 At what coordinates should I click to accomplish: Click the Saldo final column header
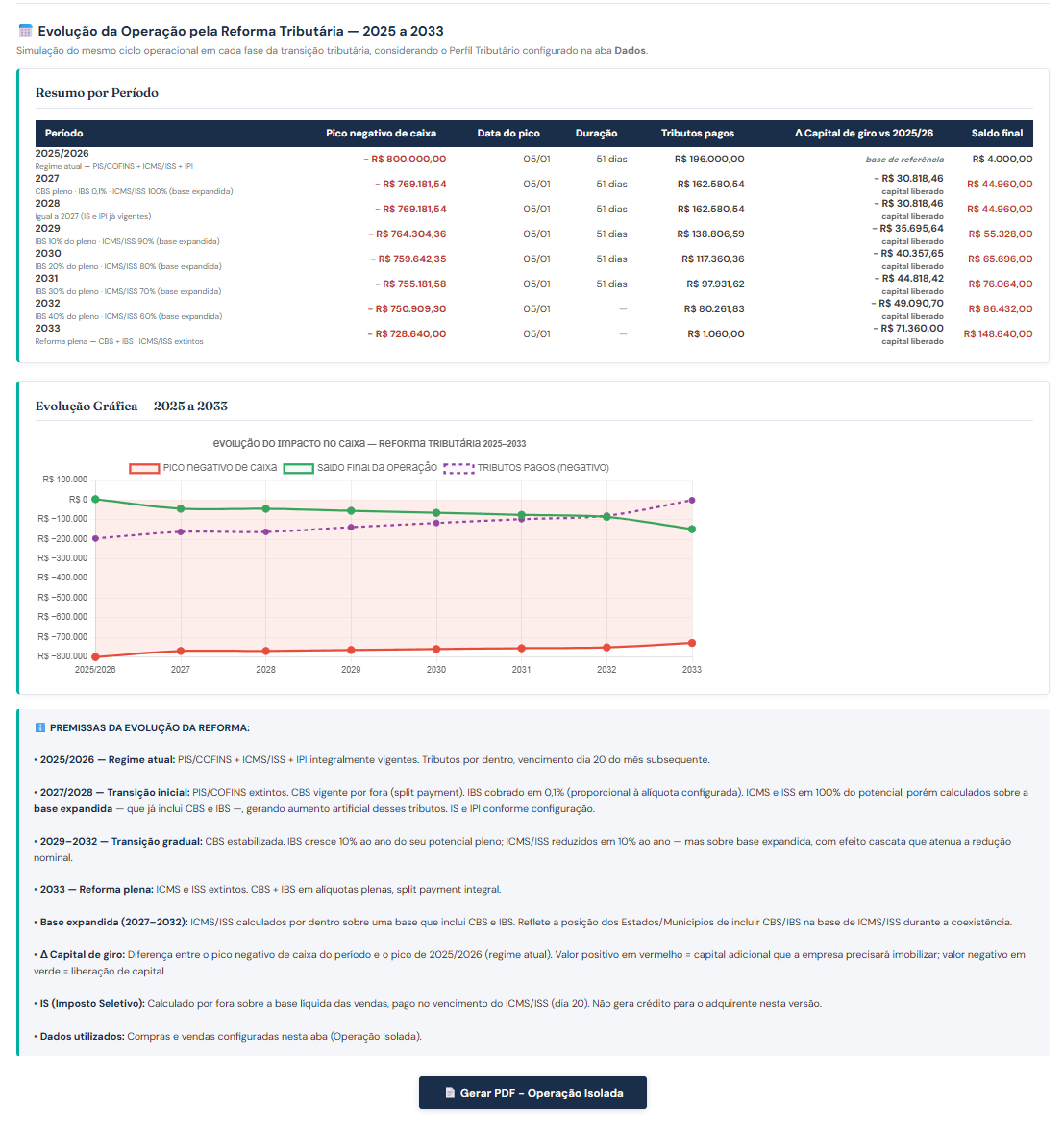(x=997, y=133)
